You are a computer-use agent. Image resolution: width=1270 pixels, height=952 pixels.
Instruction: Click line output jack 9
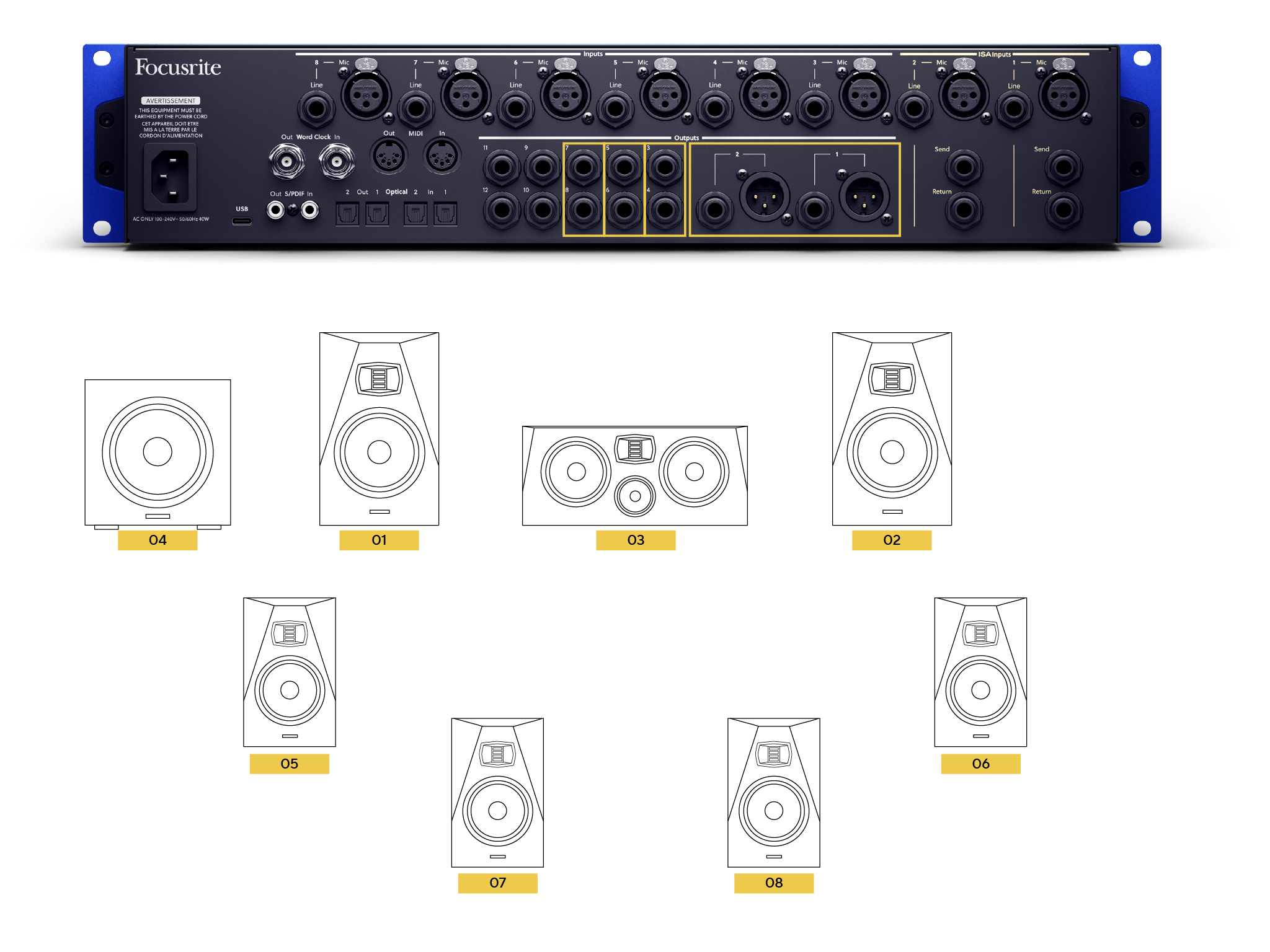[543, 167]
